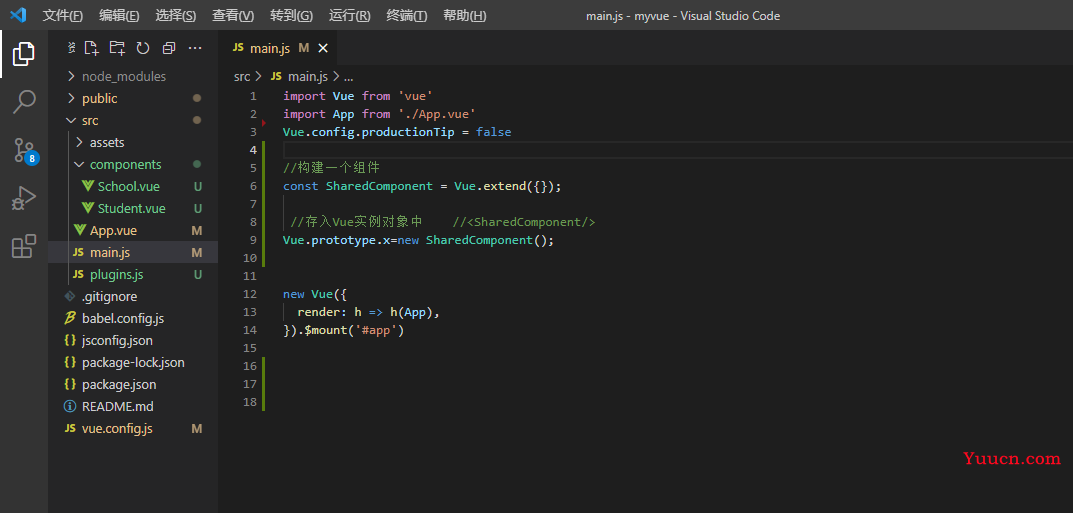Open the Explorer view in activity bar
1073x513 pixels.
(x=23, y=54)
